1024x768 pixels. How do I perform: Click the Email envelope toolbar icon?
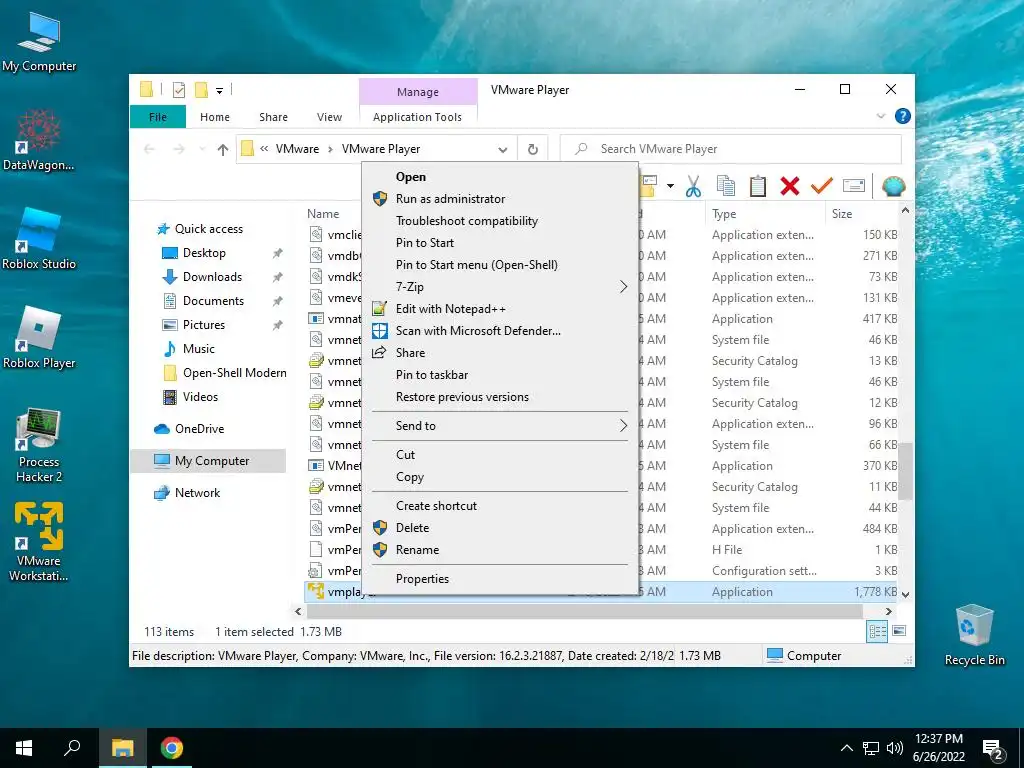coord(854,186)
